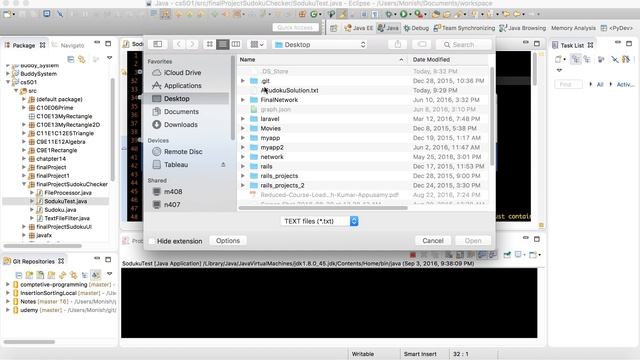Screen dimensions: 640x360
Task: Click the sidebar toggle icon in file dialog
Action: pyautogui.click(x=158, y=44)
